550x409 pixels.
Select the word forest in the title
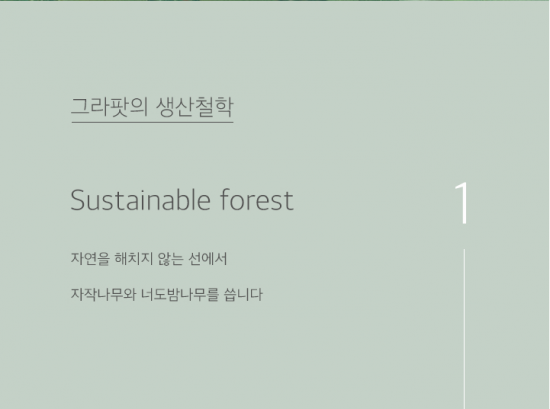(257, 200)
